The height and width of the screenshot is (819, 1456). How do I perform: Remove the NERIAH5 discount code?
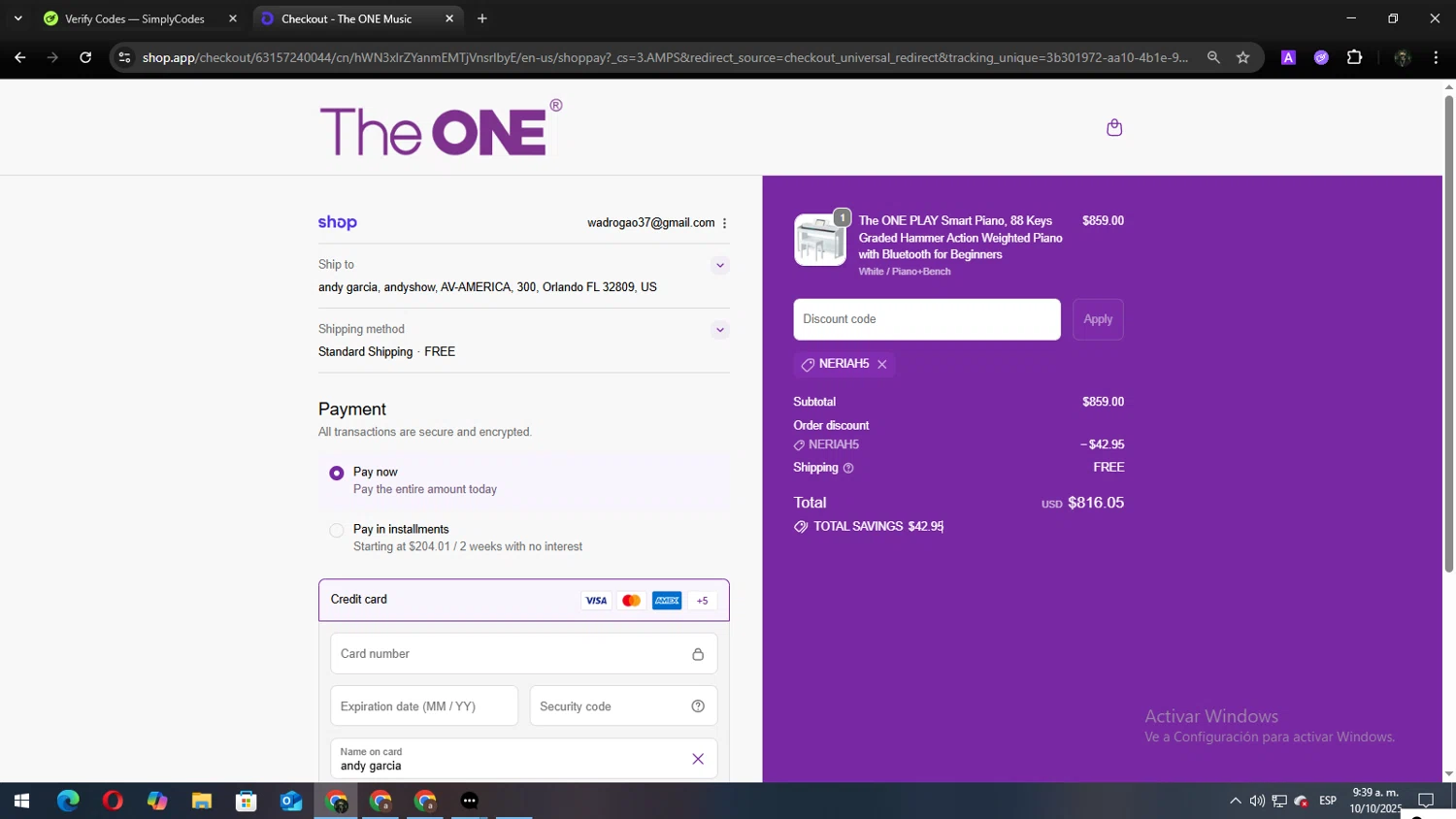882,364
